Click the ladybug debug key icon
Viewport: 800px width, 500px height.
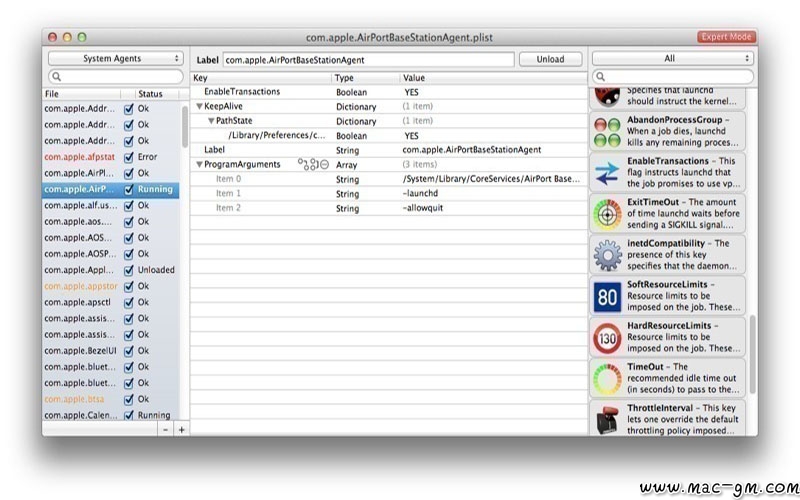(x=607, y=96)
